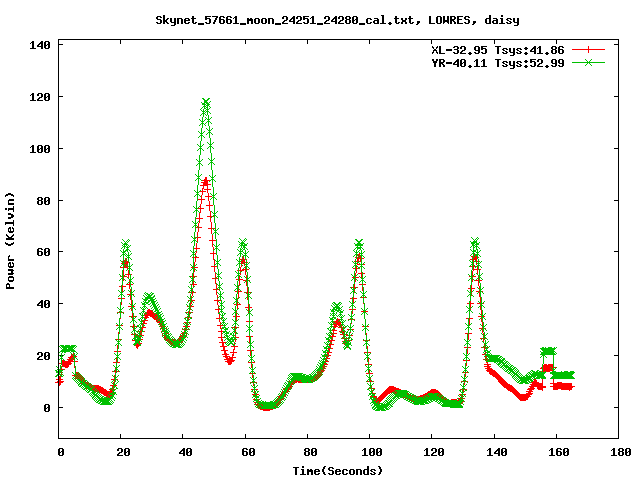Click the red legend line sample

[588, 50]
